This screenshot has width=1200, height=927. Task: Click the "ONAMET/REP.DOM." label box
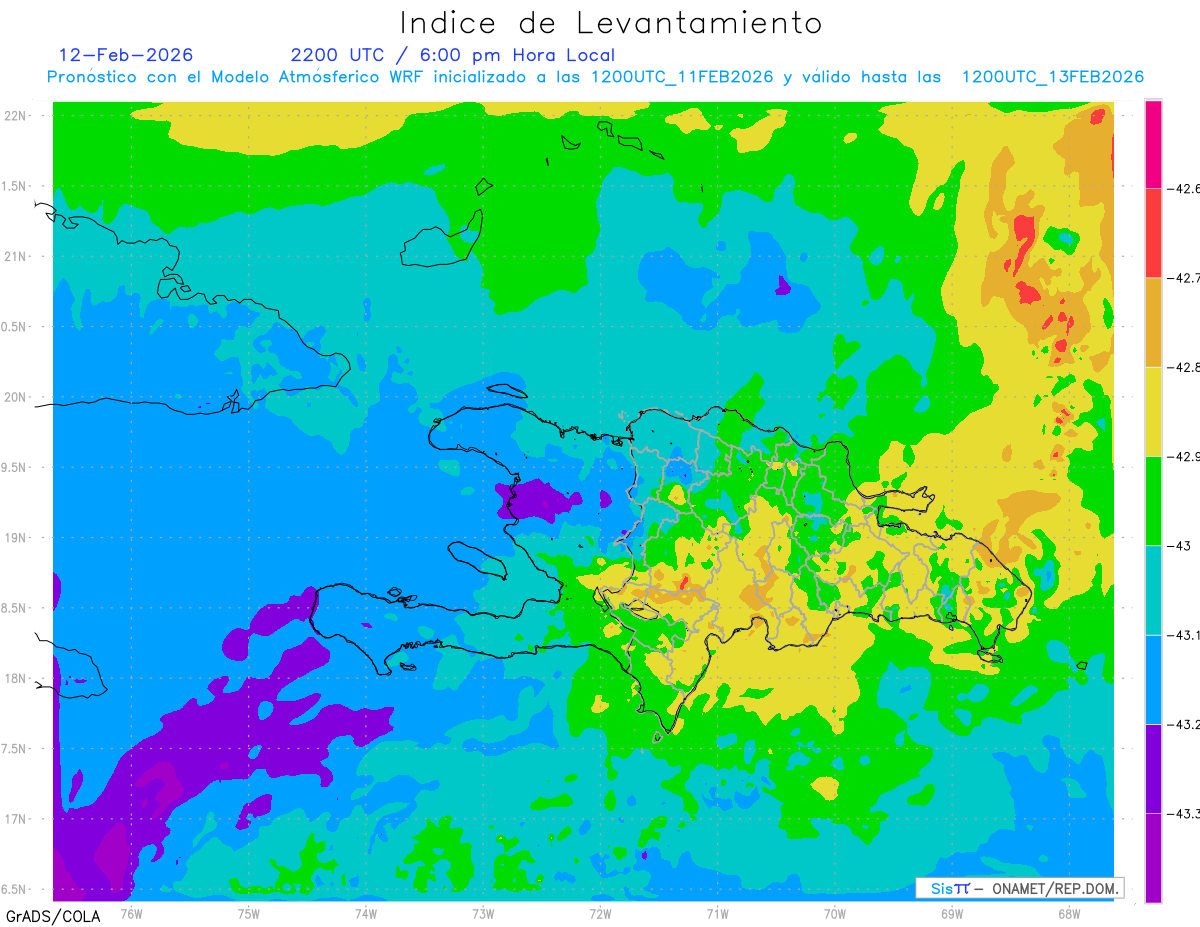pyautogui.click(x=1019, y=888)
